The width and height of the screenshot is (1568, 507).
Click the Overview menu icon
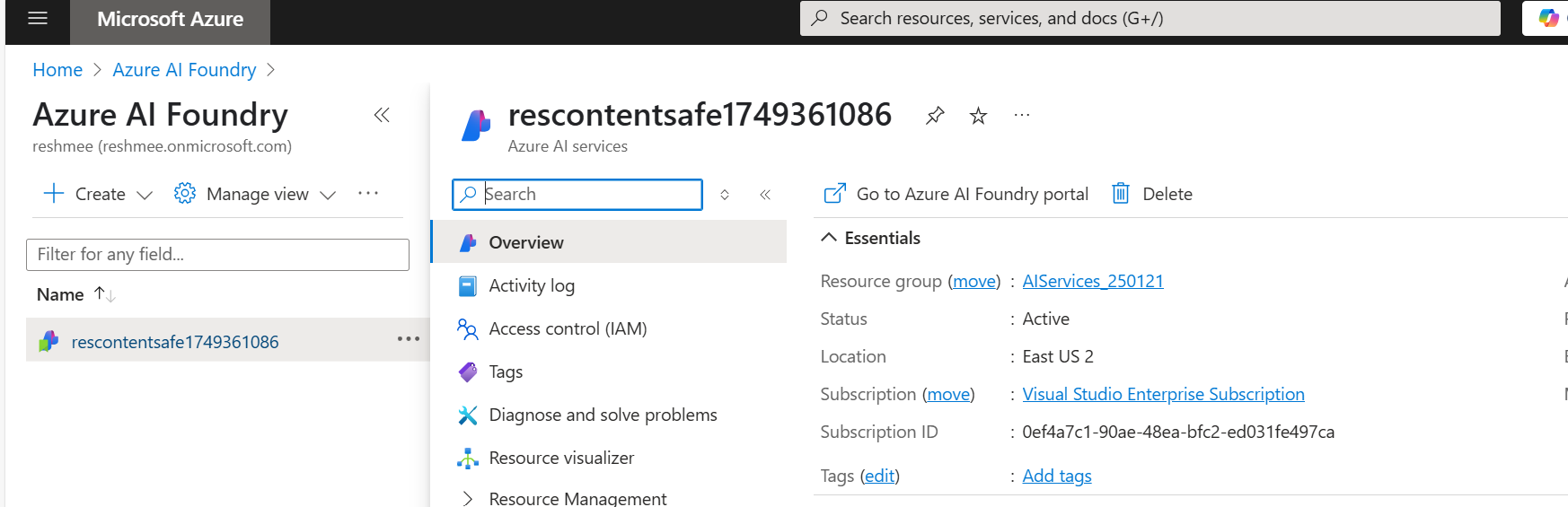[x=468, y=242]
